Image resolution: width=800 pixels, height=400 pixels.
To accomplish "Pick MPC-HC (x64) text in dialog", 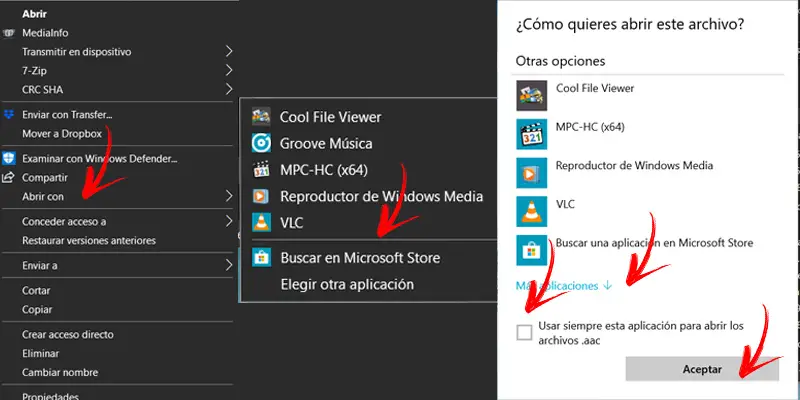I will 590,127.
